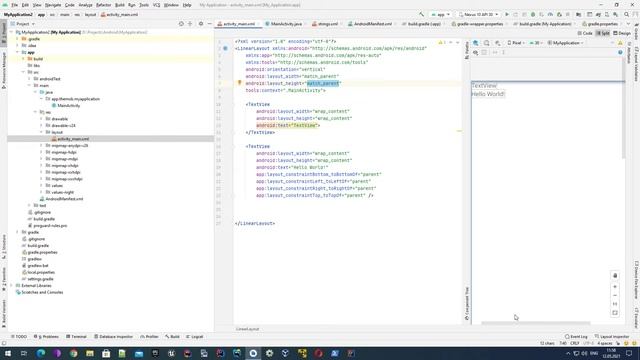
Task: Open the File menu
Action: pyautogui.click(x=15, y=5)
